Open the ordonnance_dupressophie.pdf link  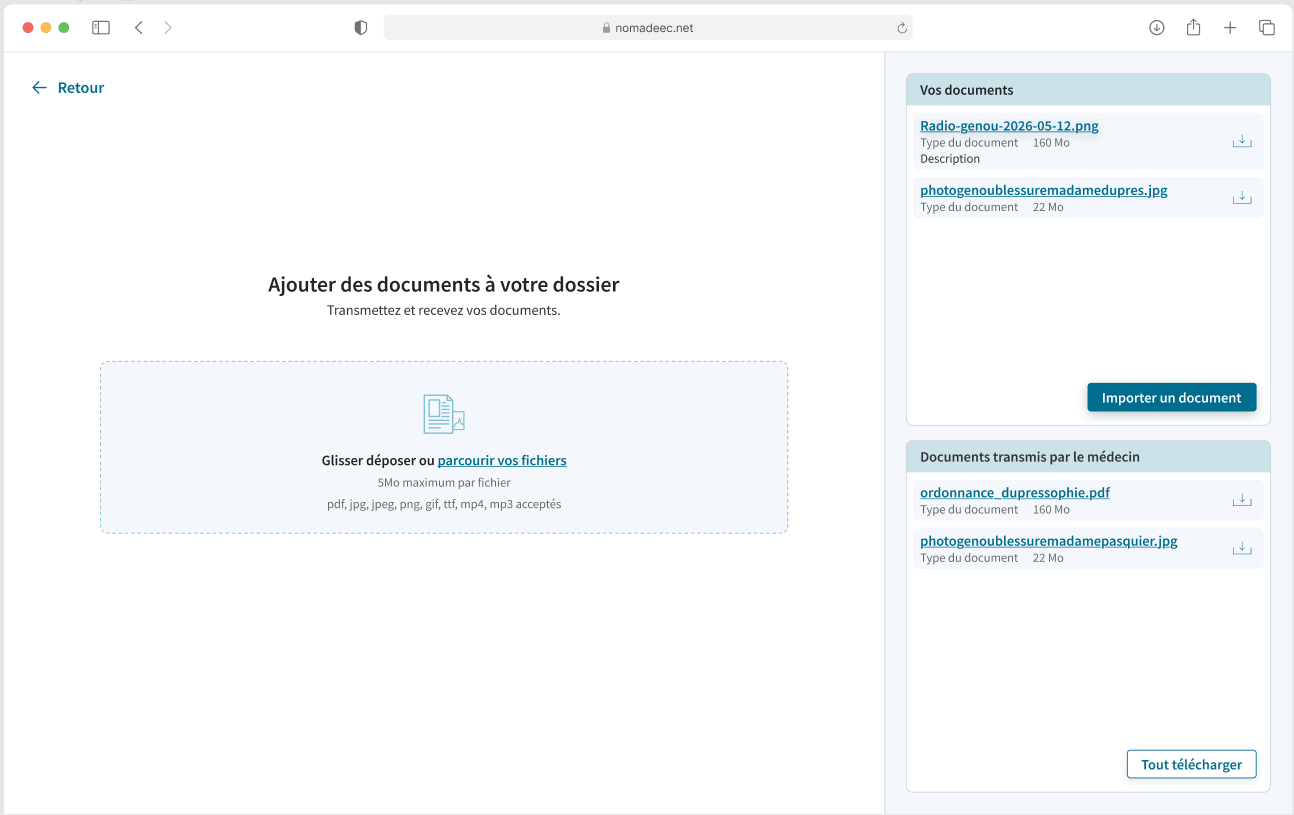tap(1015, 493)
